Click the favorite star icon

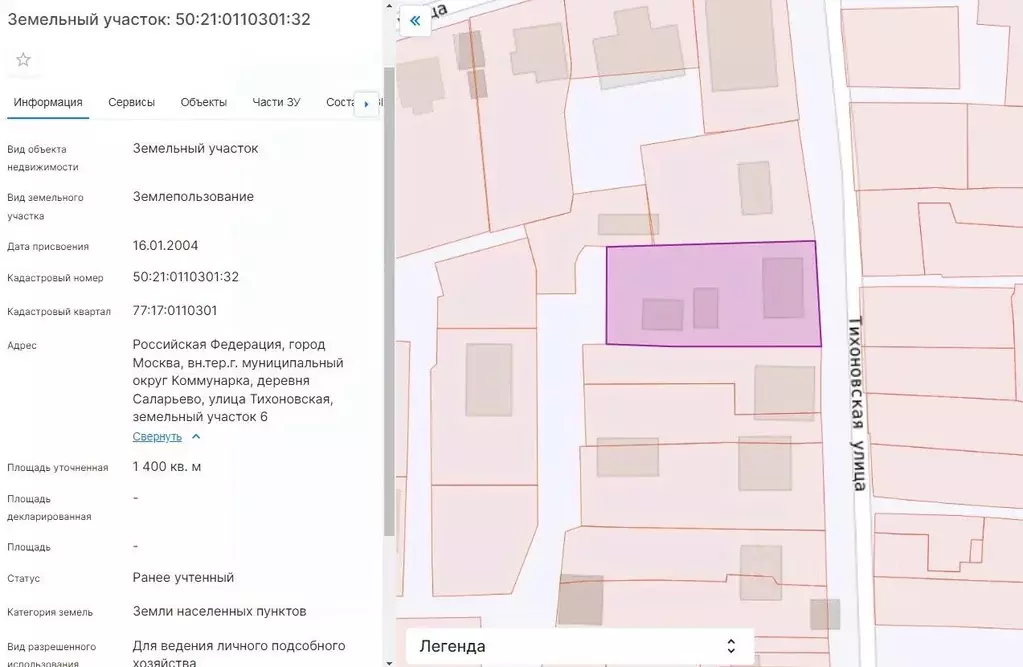pyautogui.click(x=23, y=60)
